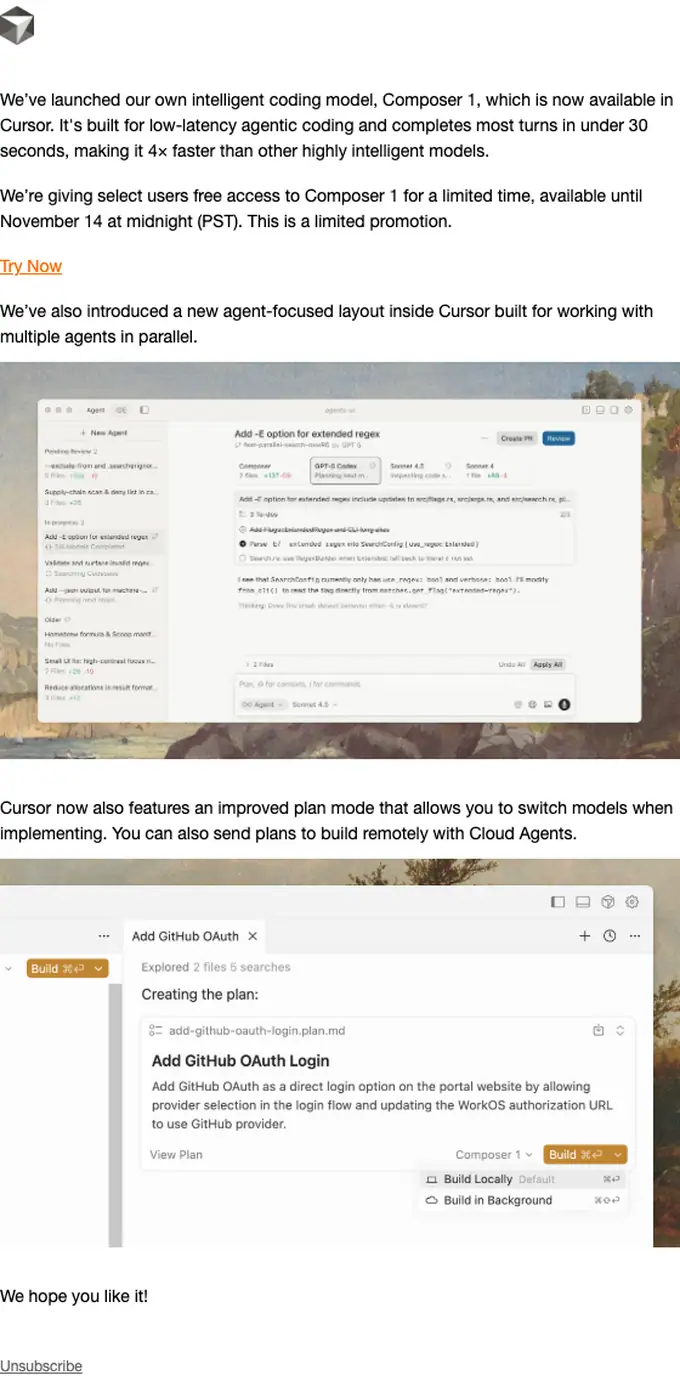Open the gear icon in the agent window header
This screenshot has width=680, height=1381.
pyautogui.click(x=629, y=410)
